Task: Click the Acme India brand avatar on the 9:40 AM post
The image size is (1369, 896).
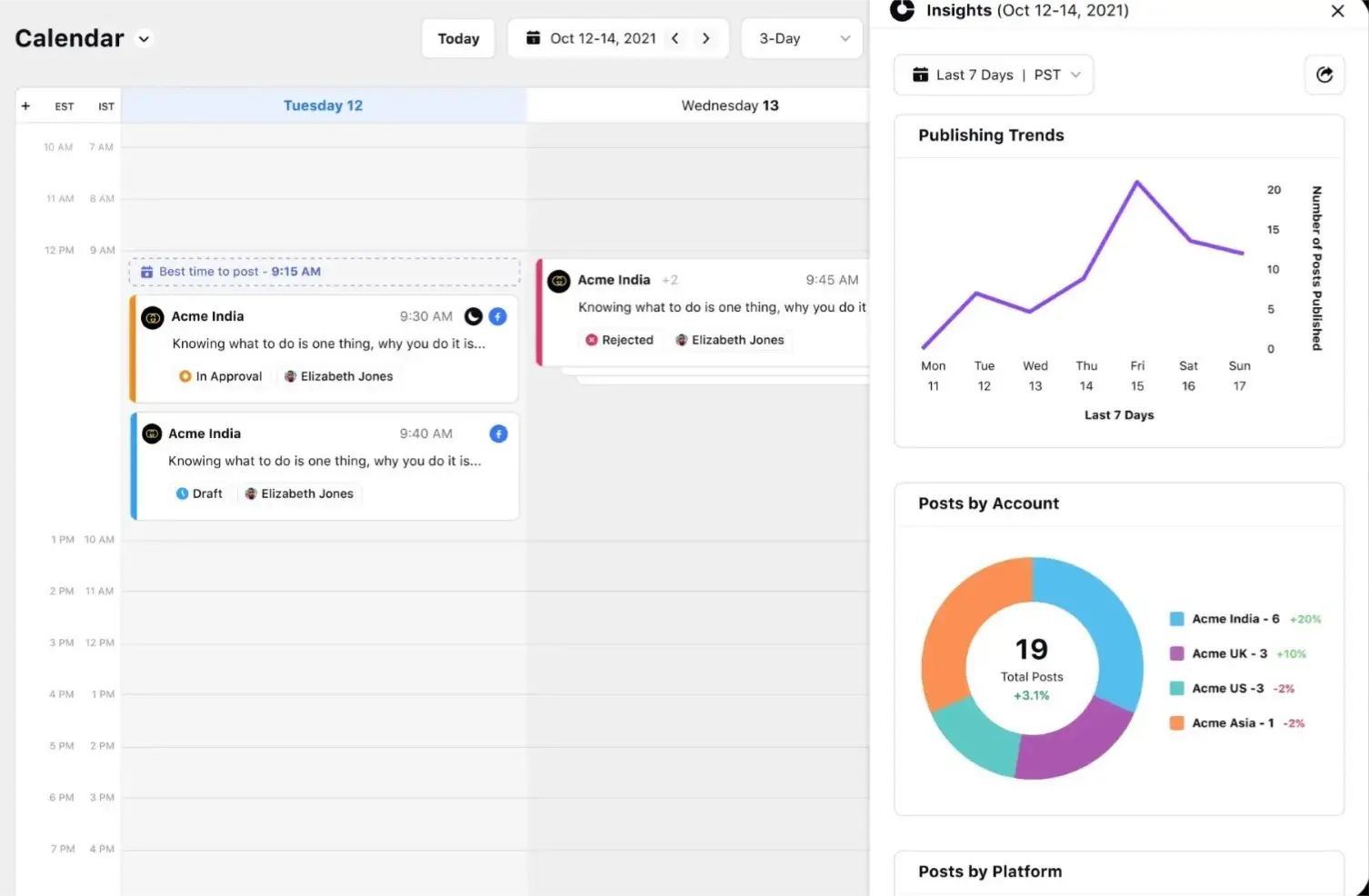Action: tap(152, 433)
